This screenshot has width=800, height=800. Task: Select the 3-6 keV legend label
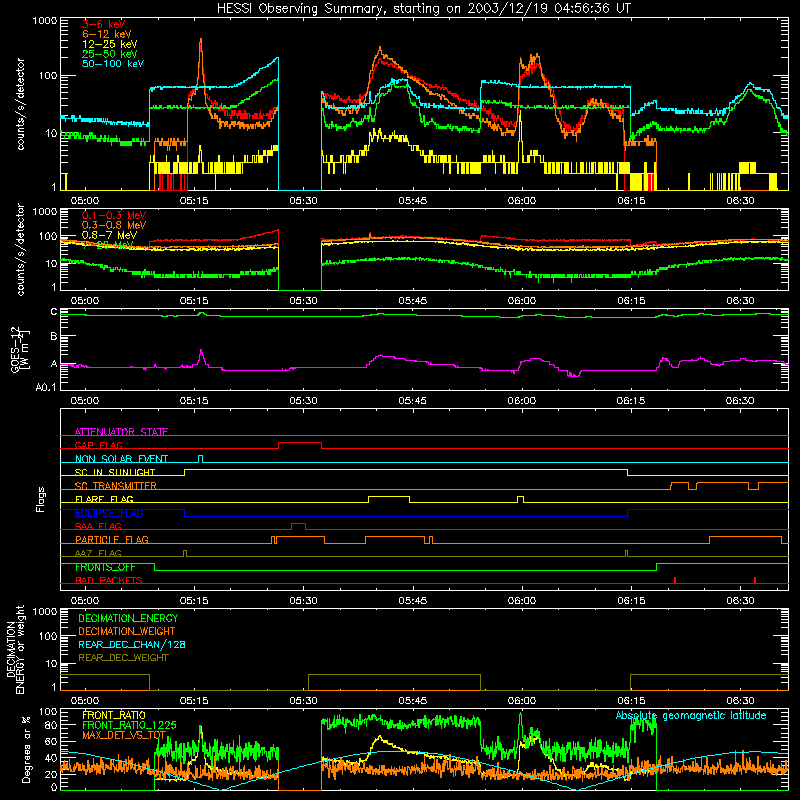pos(104,24)
